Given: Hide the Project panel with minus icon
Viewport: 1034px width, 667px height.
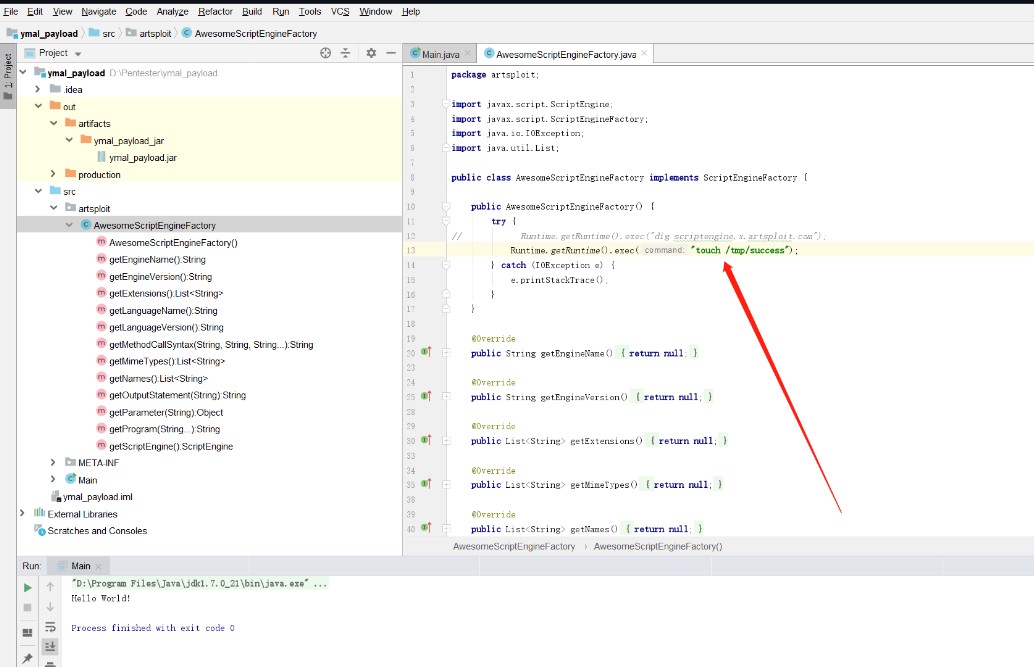Looking at the screenshot, I should 391,53.
